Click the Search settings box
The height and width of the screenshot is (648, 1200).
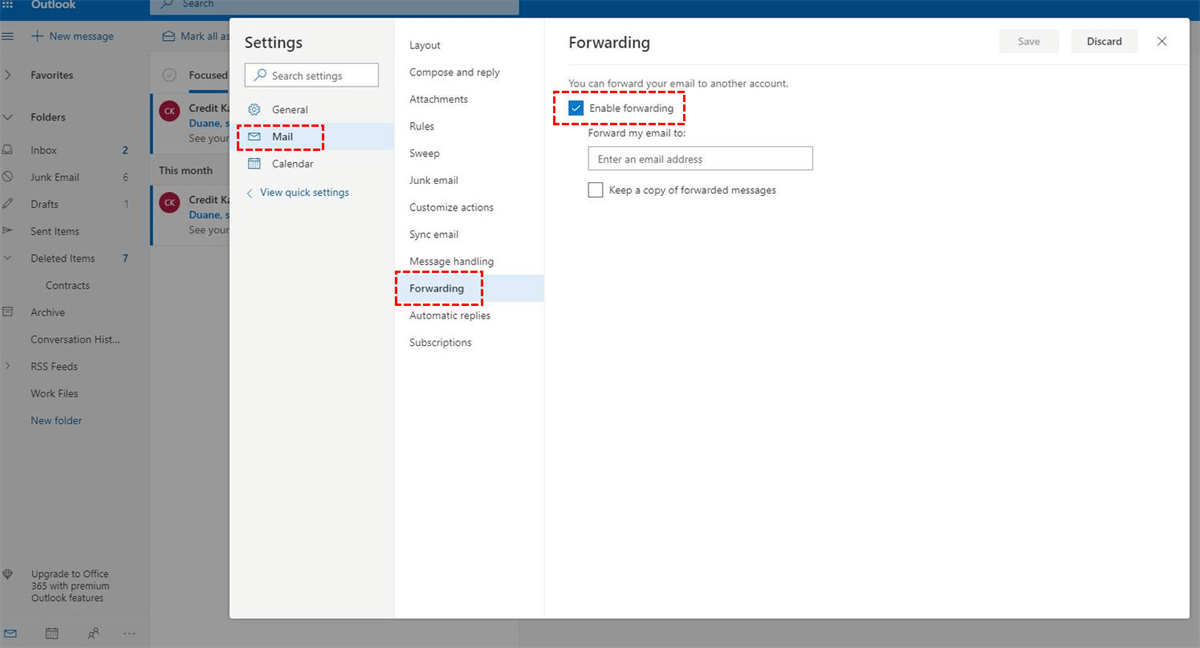pos(312,75)
